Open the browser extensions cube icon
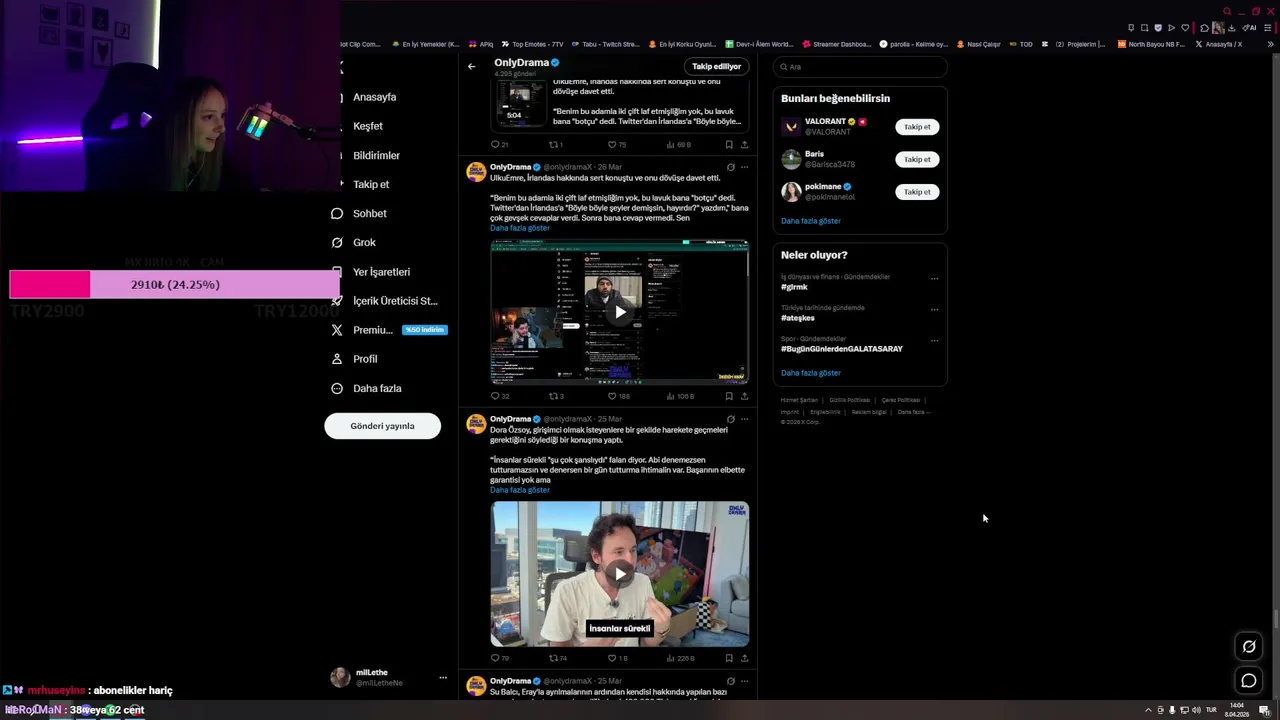 (x=1204, y=28)
